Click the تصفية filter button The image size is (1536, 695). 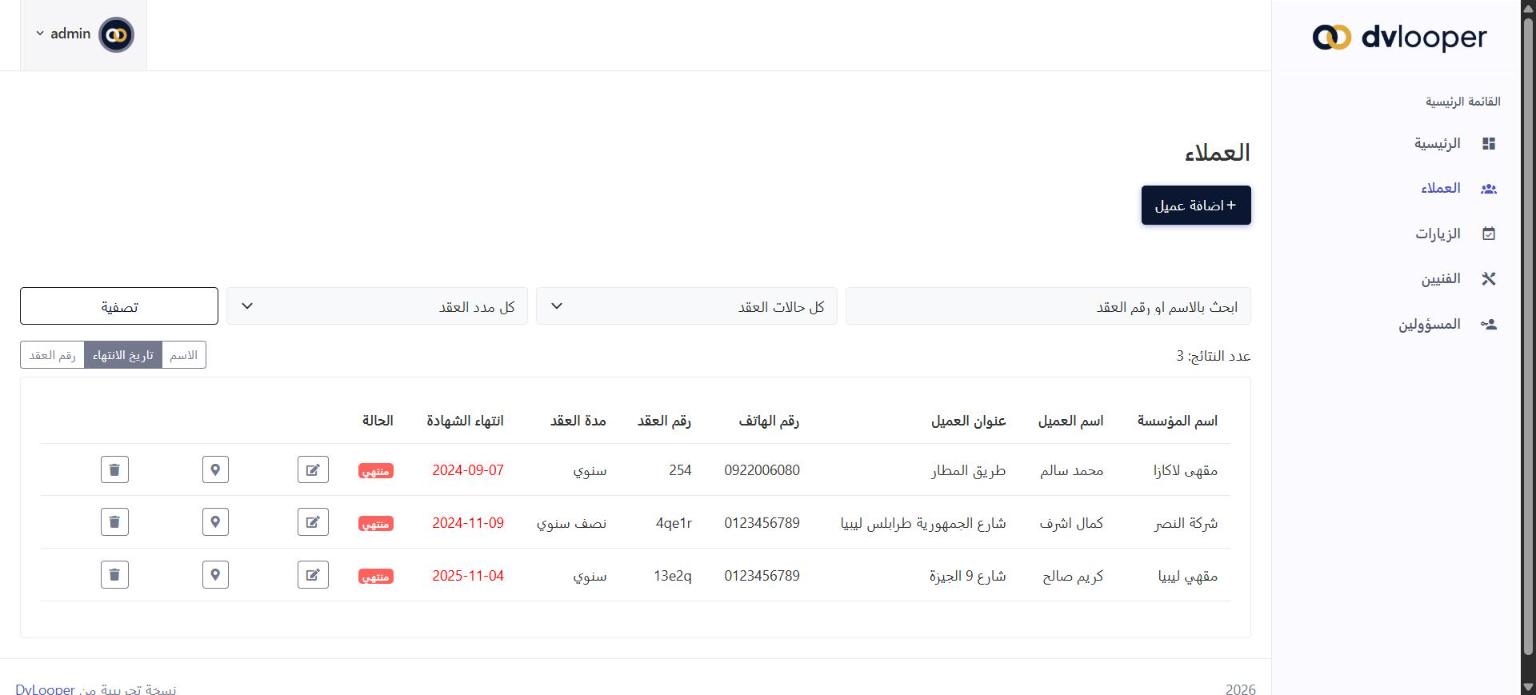pos(119,306)
